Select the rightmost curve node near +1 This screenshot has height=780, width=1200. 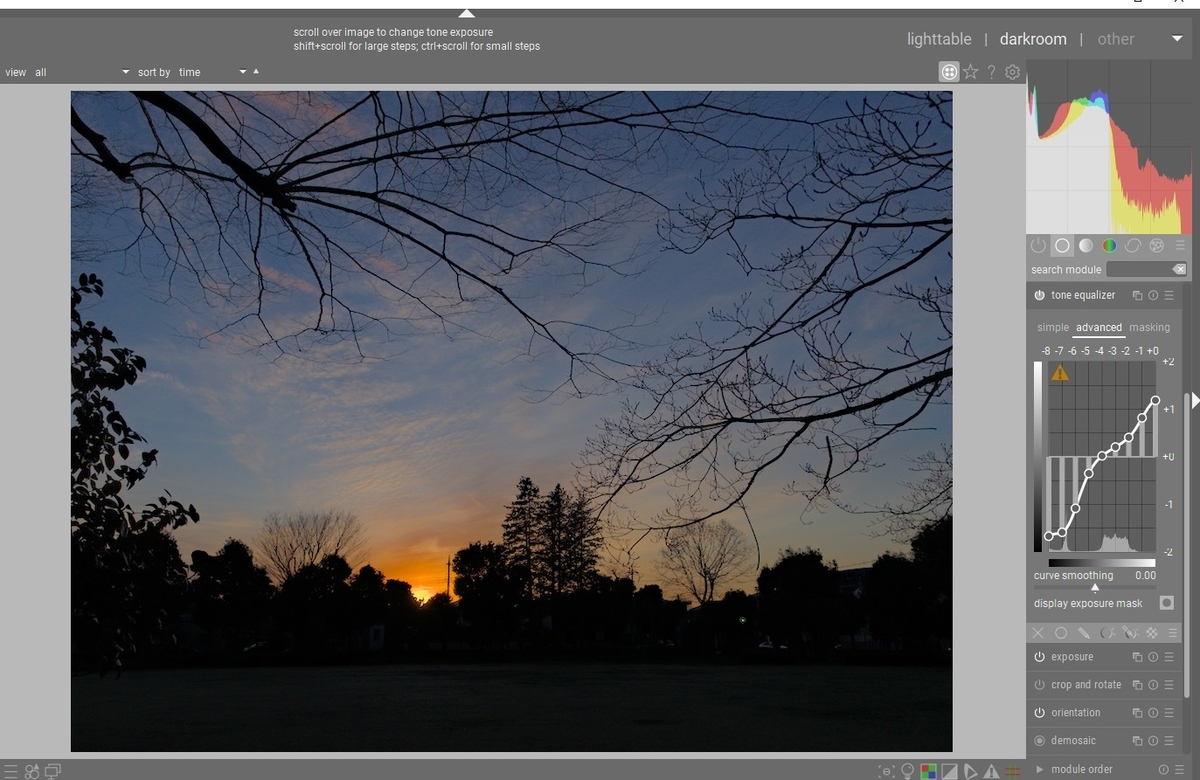tap(1155, 401)
